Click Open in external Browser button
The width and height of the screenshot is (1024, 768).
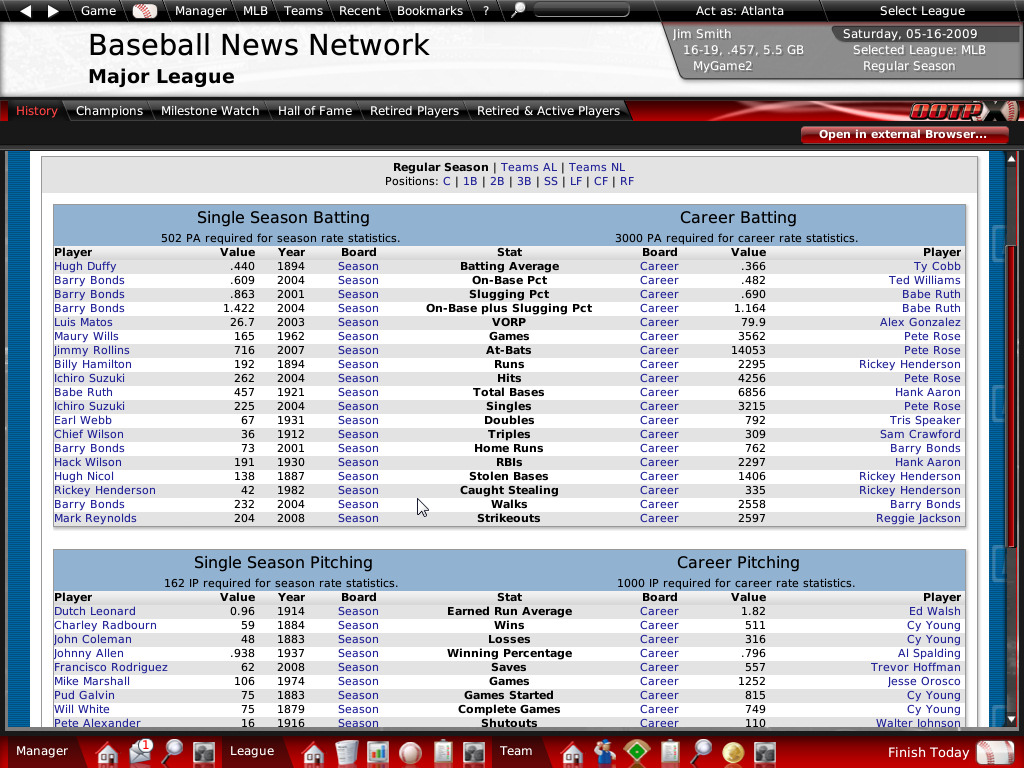click(x=902, y=135)
